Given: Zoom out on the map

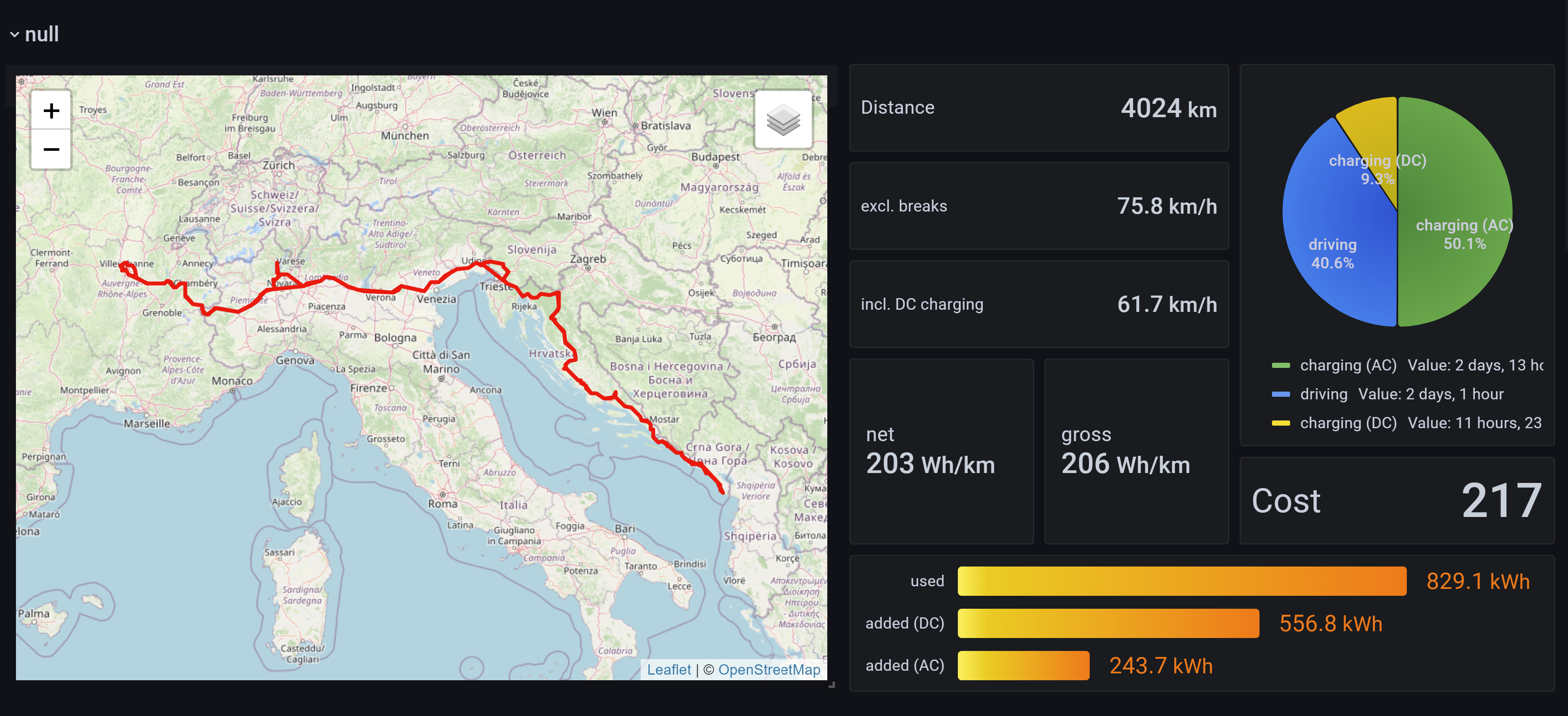Looking at the screenshot, I should (x=51, y=149).
